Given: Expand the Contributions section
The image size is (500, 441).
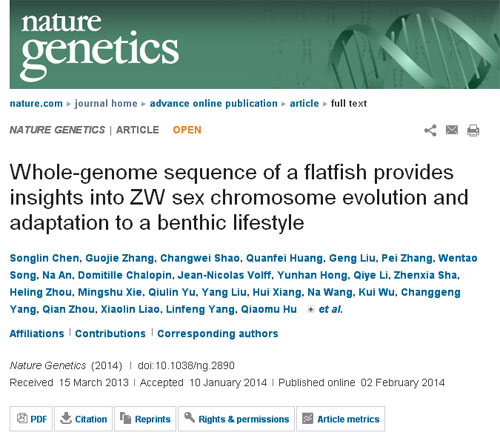Looking at the screenshot, I should tap(110, 334).
